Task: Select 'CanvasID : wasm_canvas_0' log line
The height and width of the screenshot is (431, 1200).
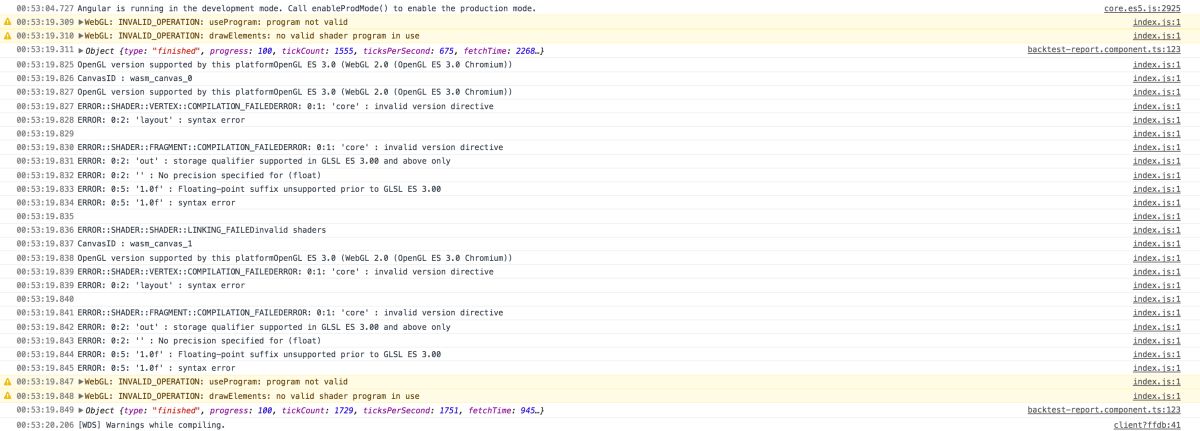Action: pos(135,77)
